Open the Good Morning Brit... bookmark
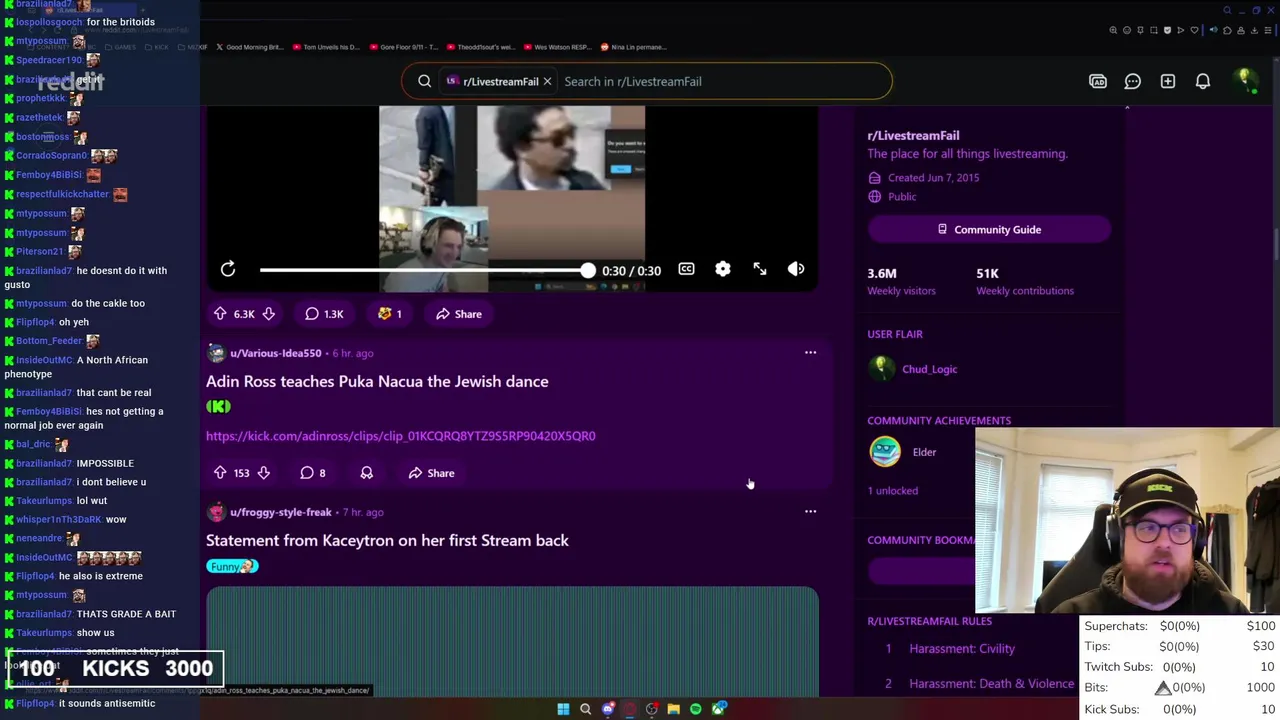Screen dimensions: 1280x720 (x=249, y=47)
